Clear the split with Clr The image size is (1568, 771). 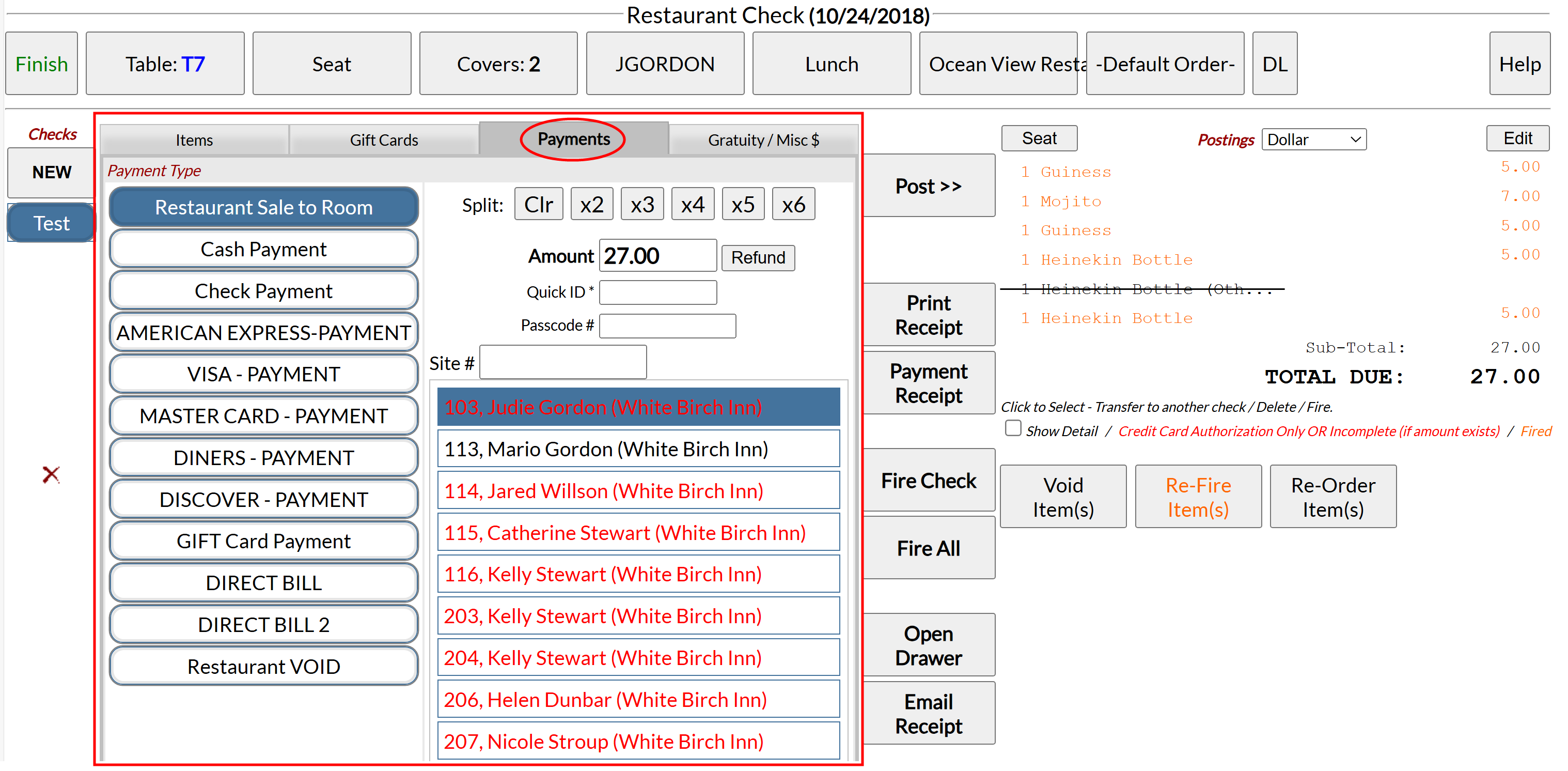pos(538,205)
